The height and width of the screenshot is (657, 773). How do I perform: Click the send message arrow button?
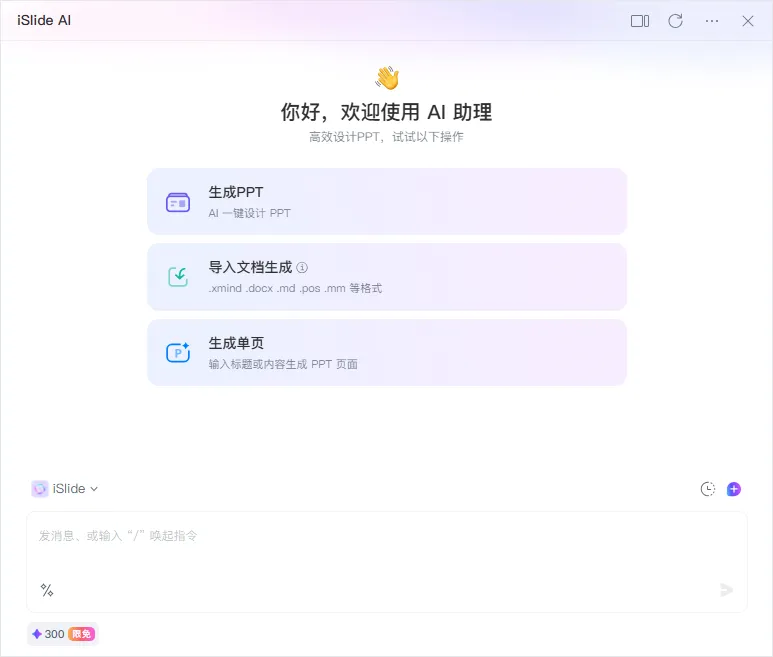tap(726, 589)
